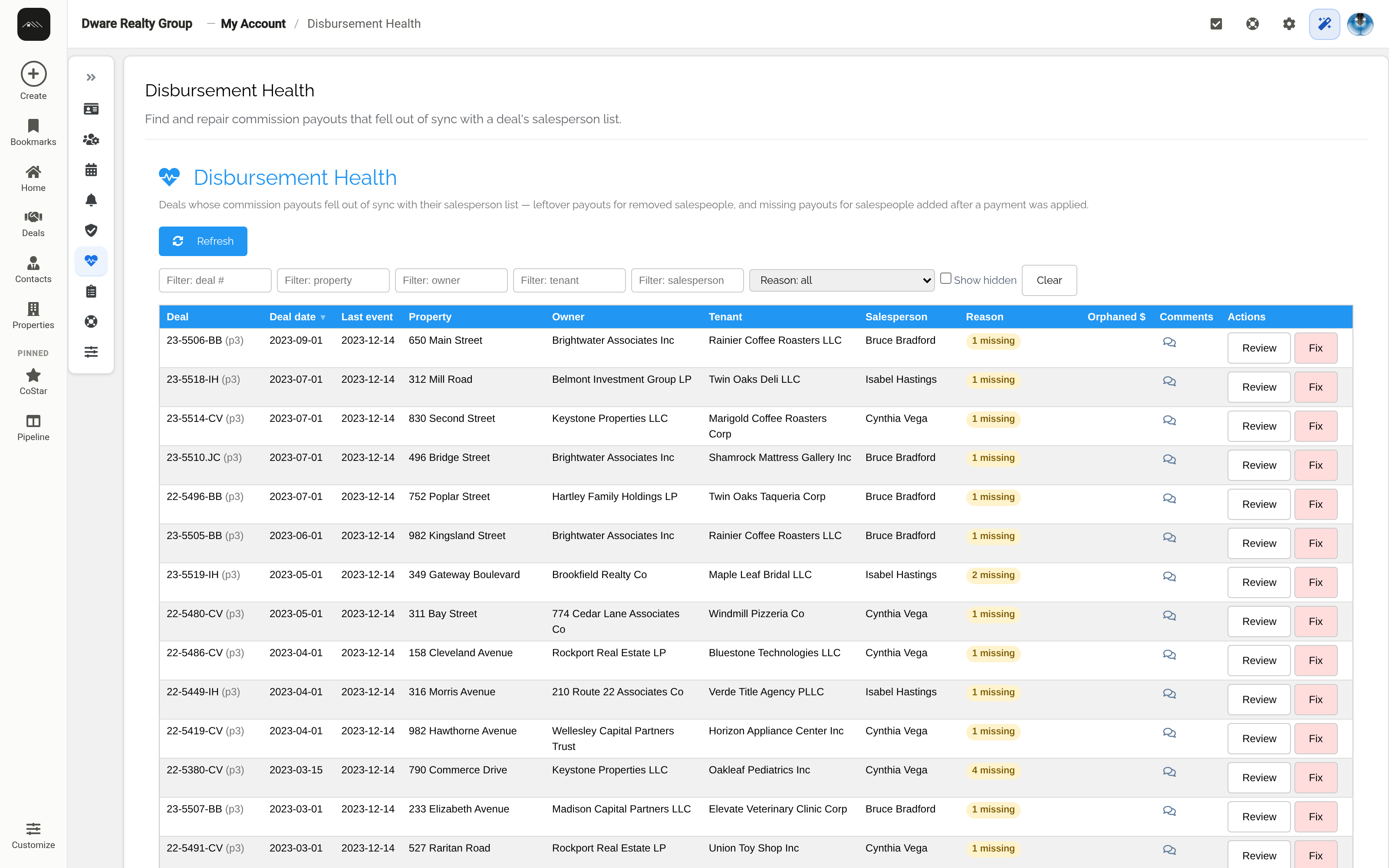Click the '4 missing' reason badge
The height and width of the screenshot is (868, 1389).
click(x=993, y=770)
